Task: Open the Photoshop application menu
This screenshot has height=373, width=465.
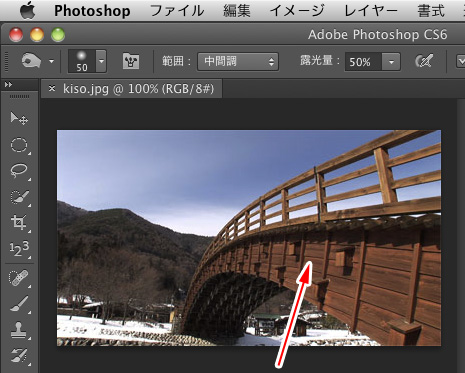Action: pos(92,11)
